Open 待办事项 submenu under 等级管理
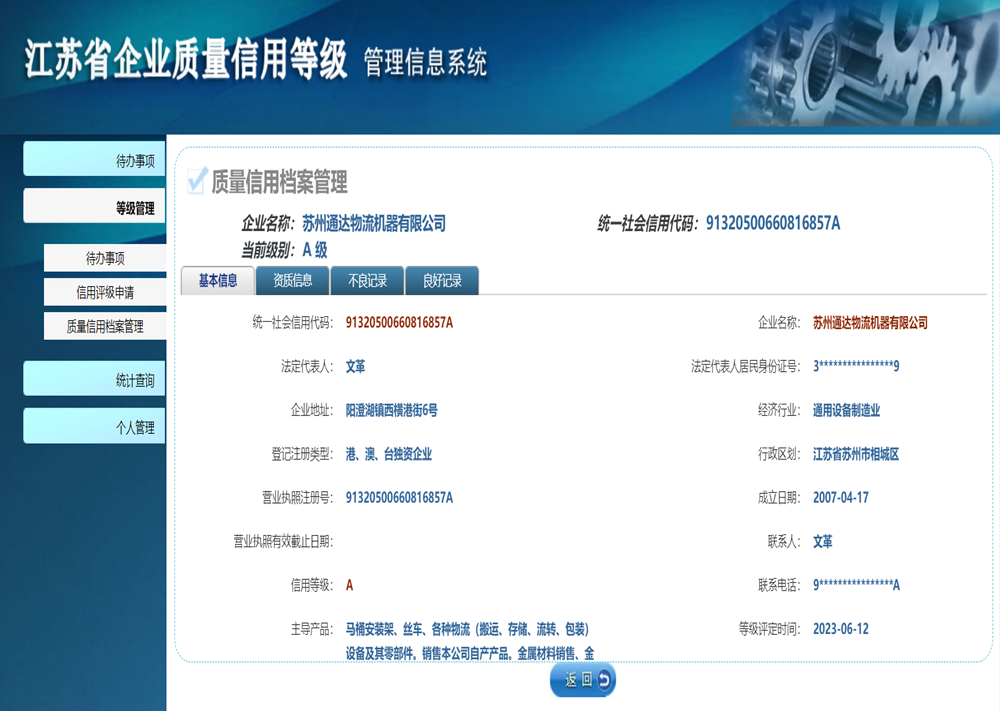 105,258
